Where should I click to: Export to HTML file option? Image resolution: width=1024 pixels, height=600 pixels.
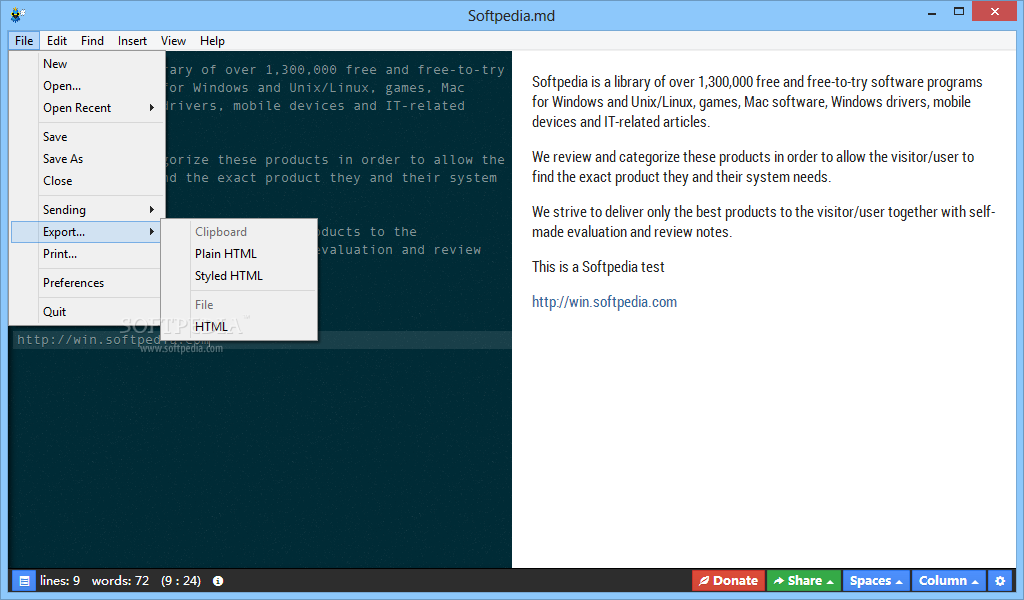[239, 326]
